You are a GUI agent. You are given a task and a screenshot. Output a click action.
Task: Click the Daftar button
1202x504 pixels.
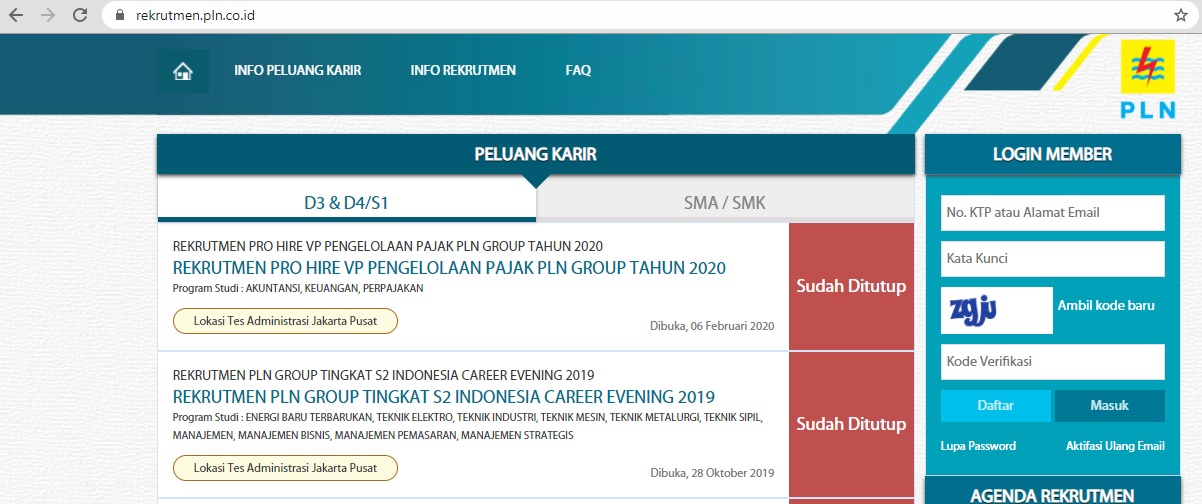pyautogui.click(x=996, y=406)
